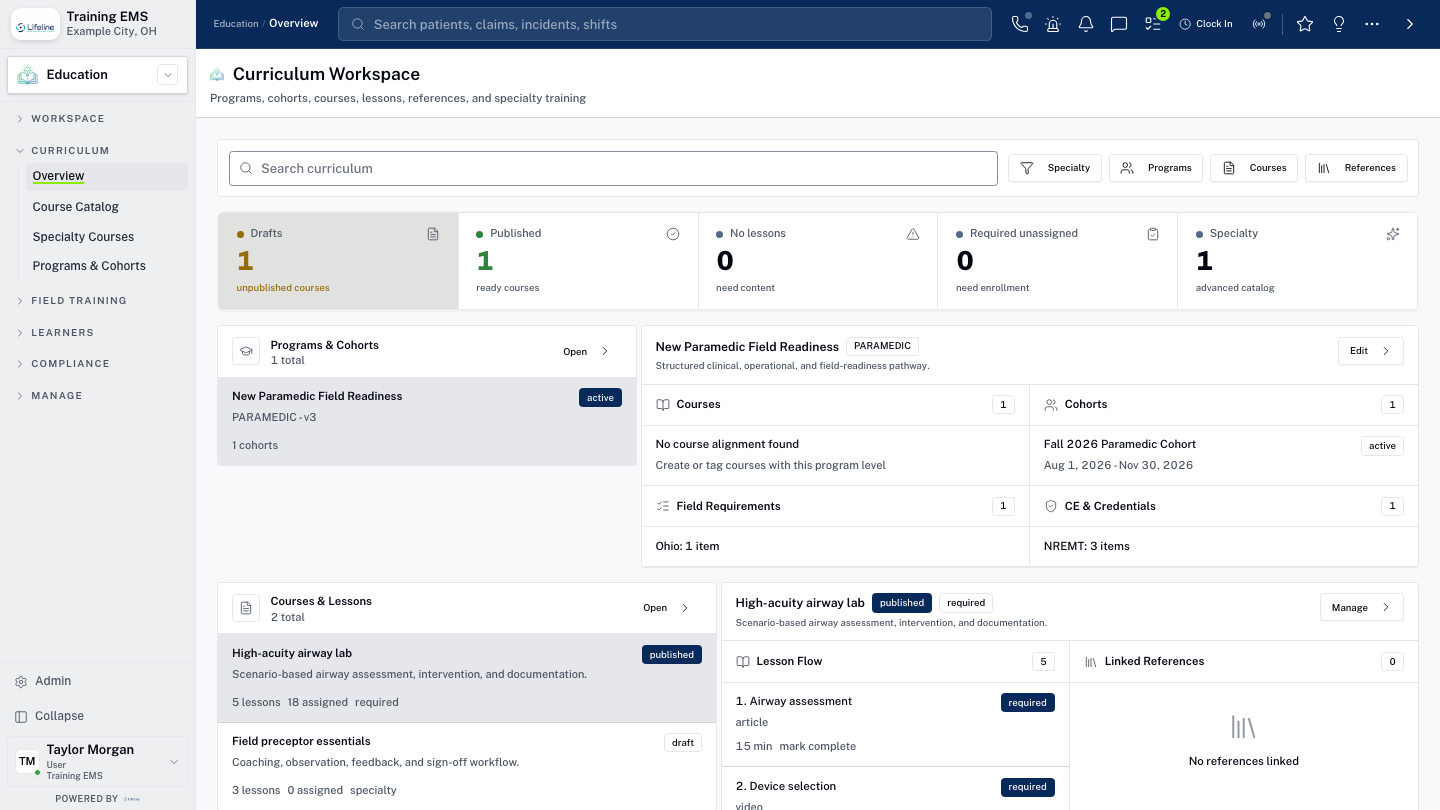The width and height of the screenshot is (1440, 810).
Task: Expand the Field Training section
Action: coord(78,300)
